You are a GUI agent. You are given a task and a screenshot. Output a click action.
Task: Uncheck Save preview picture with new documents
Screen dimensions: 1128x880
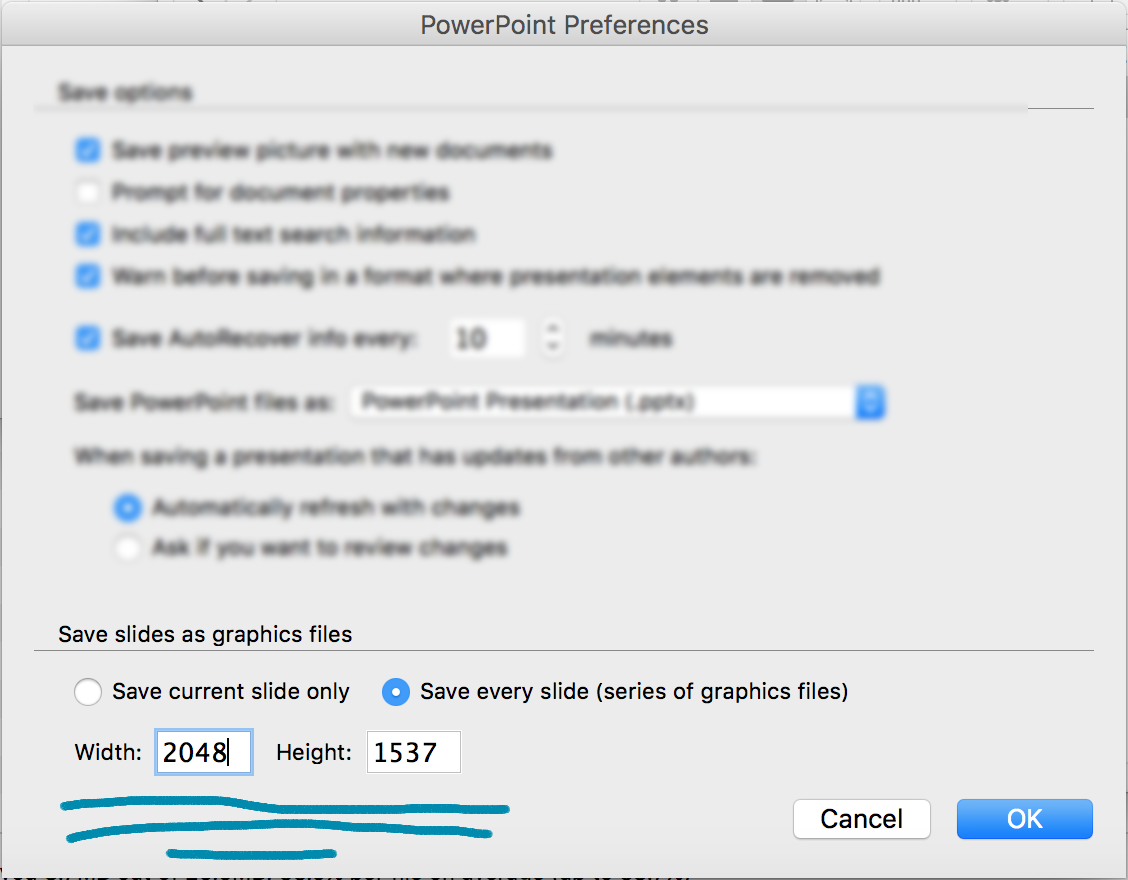point(88,151)
